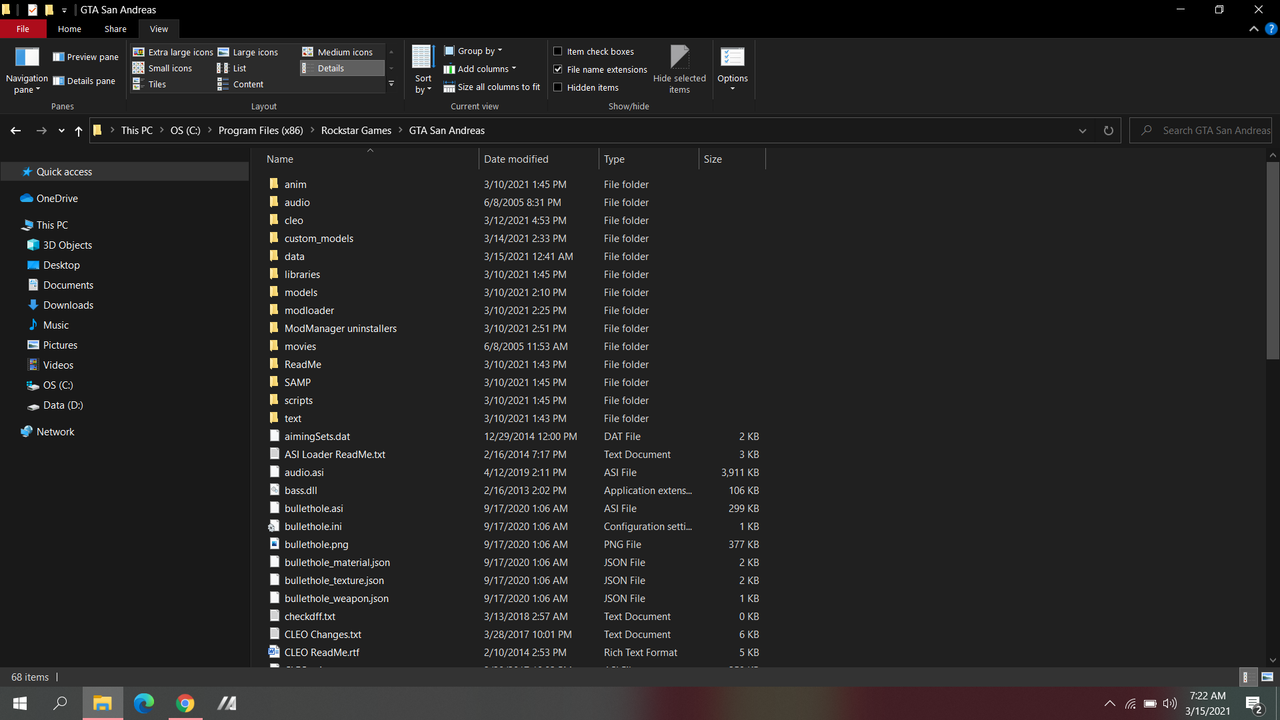Open Add columns dropdown

coord(480,69)
